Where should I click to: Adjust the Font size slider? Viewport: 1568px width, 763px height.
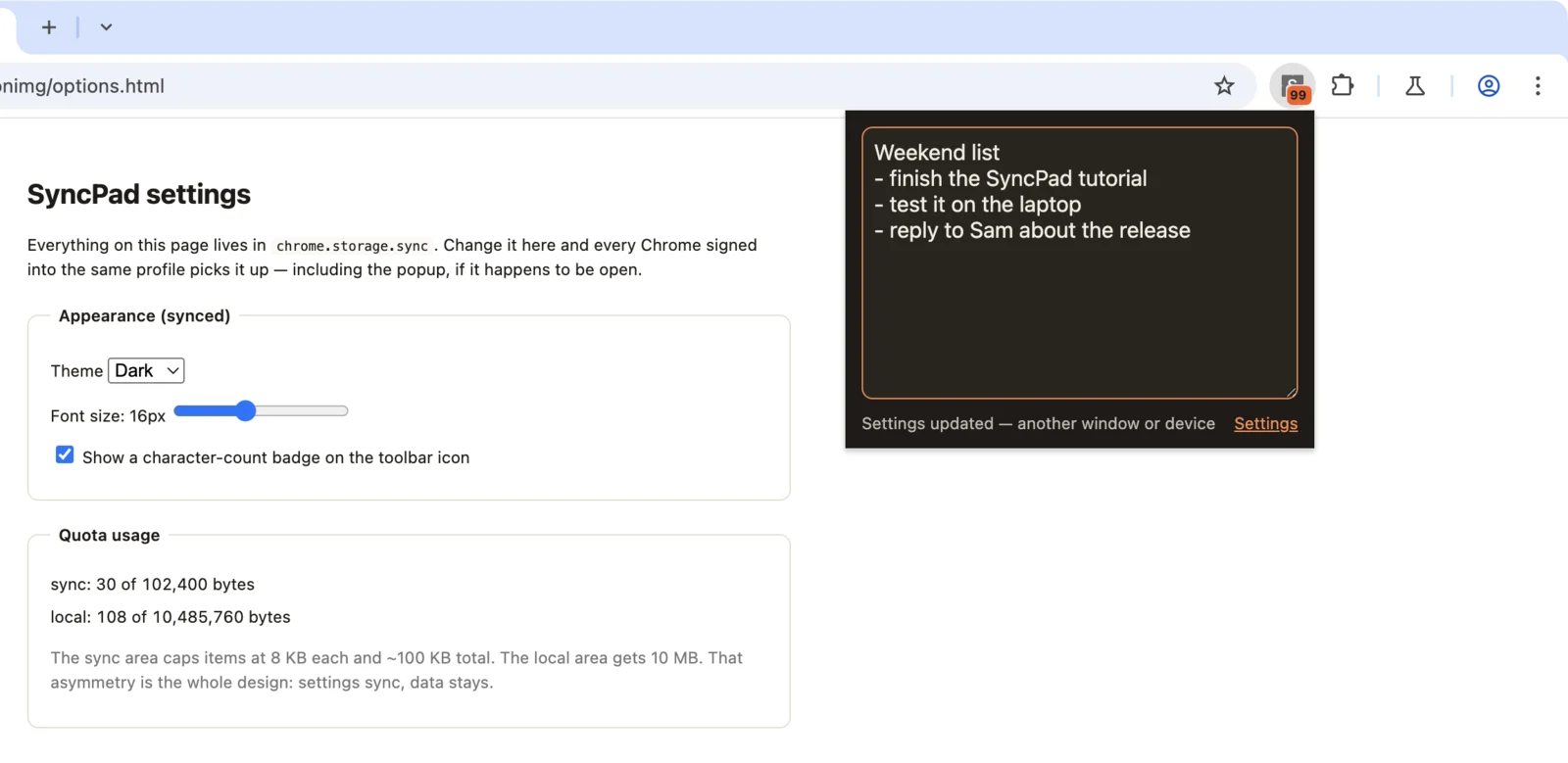(261, 411)
